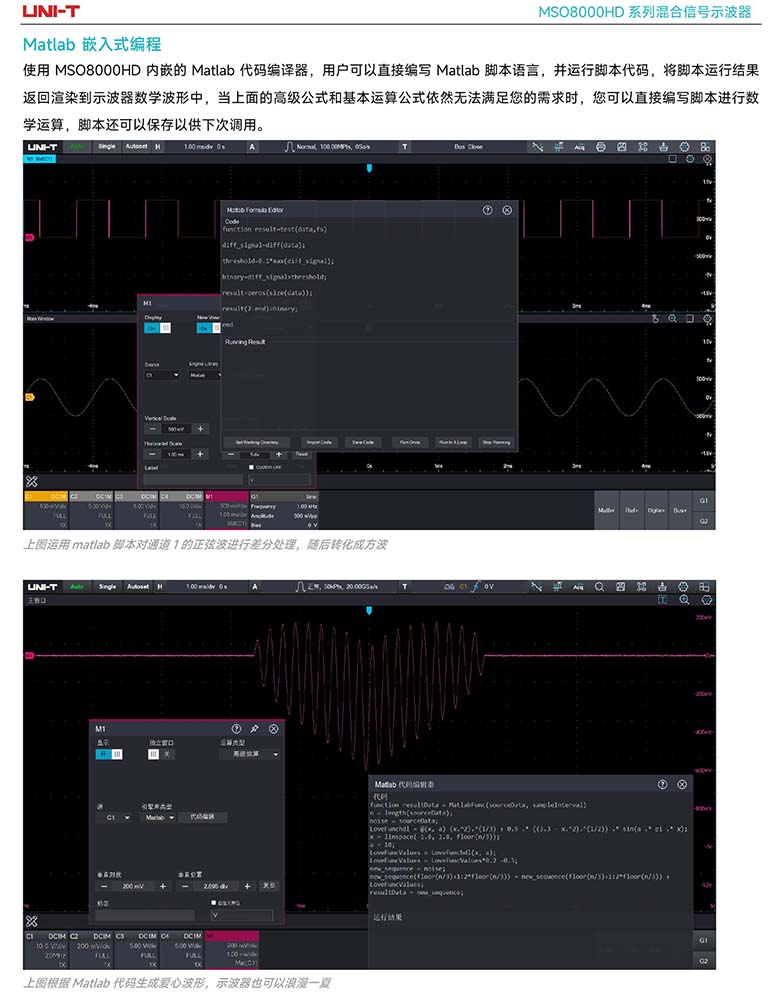The width and height of the screenshot is (780, 1007).
Task: Pin the M1 panel with the pushpin icon
Action: pyautogui.click(x=255, y=729)
